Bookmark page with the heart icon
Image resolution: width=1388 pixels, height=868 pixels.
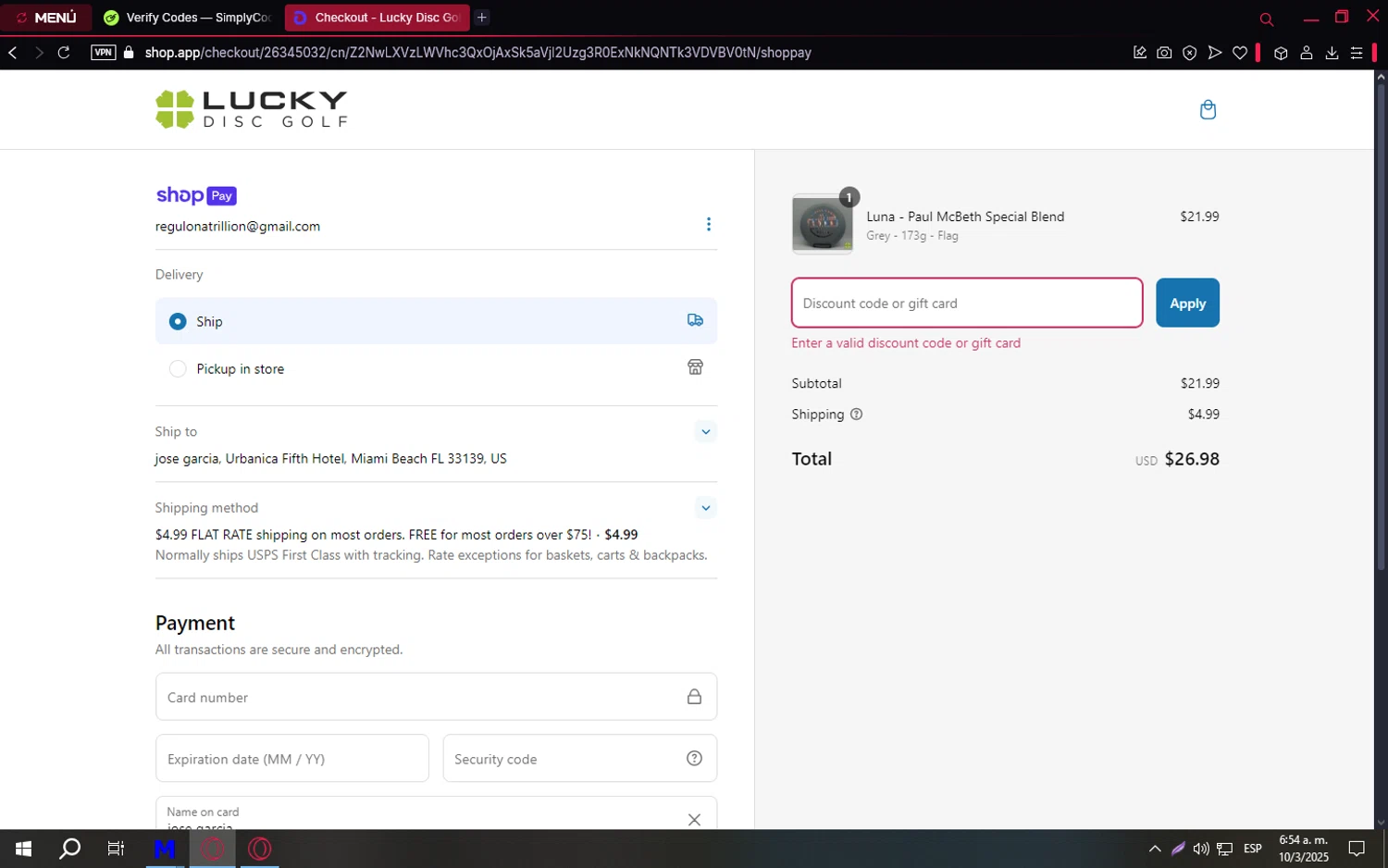tap(1240, 53)
